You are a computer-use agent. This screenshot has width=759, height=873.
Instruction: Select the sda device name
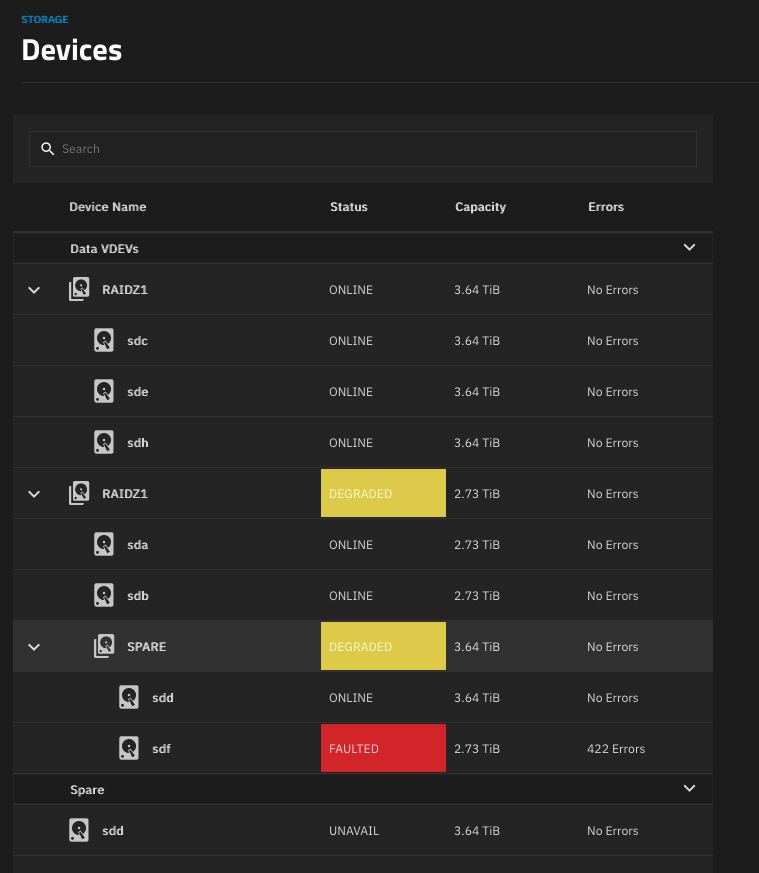138,545
